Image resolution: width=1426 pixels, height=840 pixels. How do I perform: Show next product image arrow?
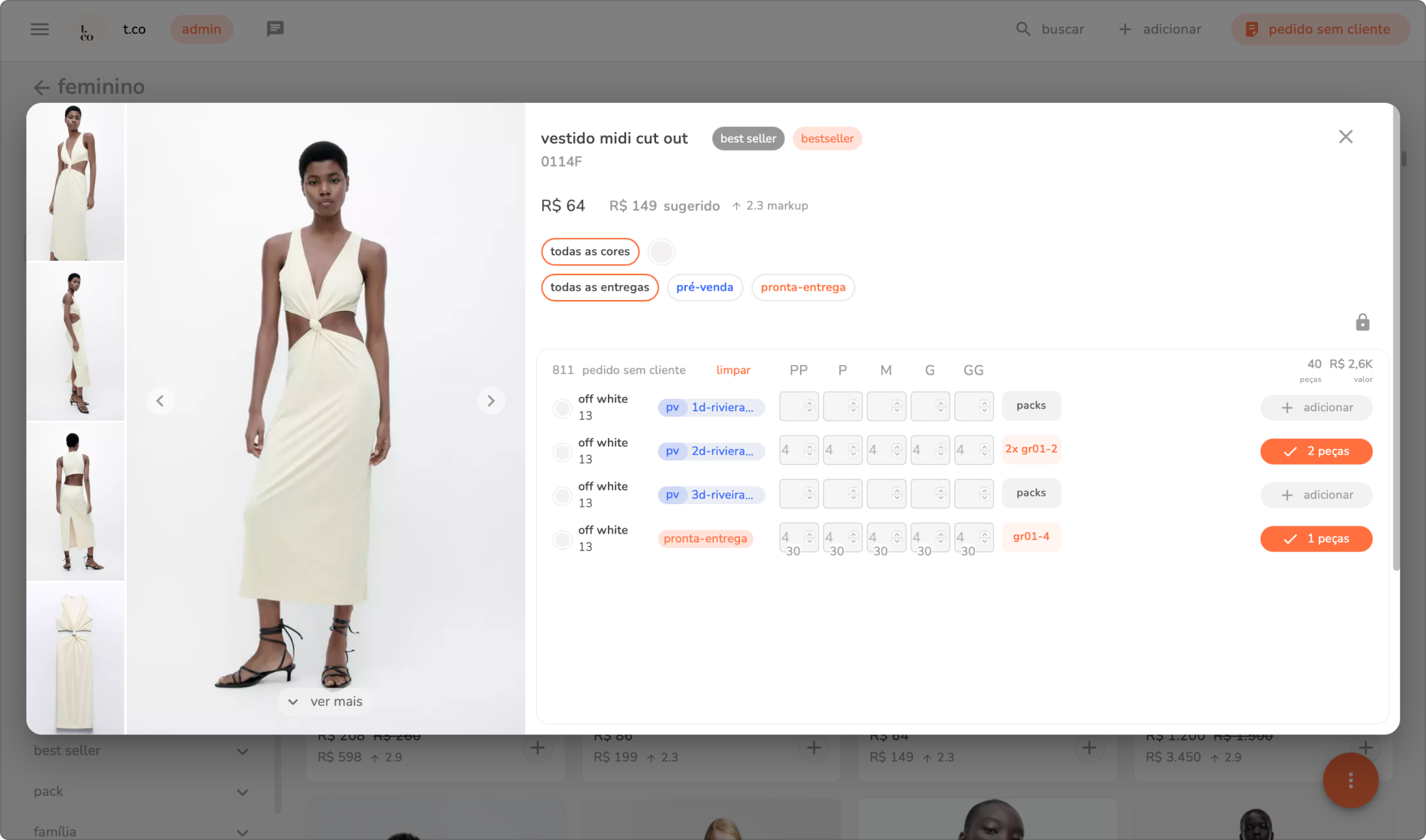coord(491,401)
